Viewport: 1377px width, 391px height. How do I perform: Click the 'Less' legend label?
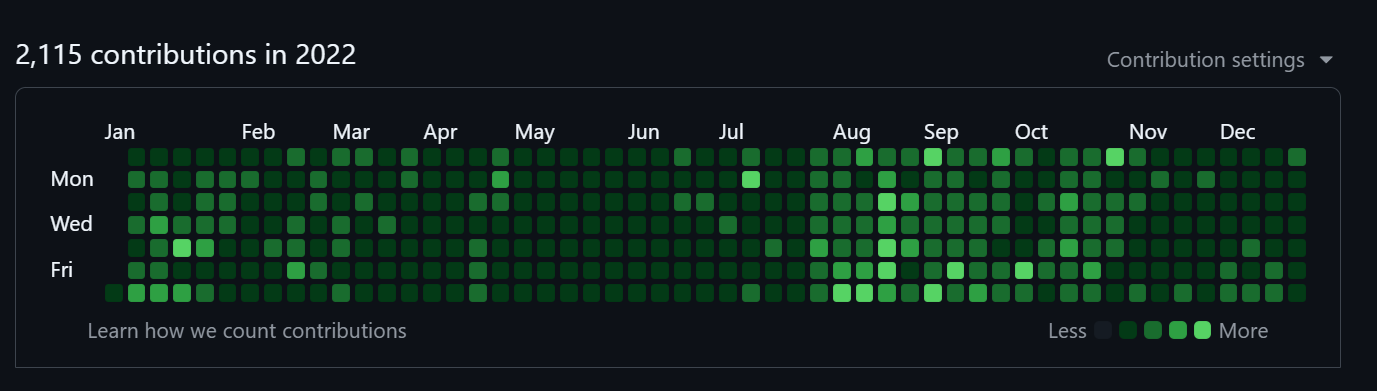coord(1067,330)
